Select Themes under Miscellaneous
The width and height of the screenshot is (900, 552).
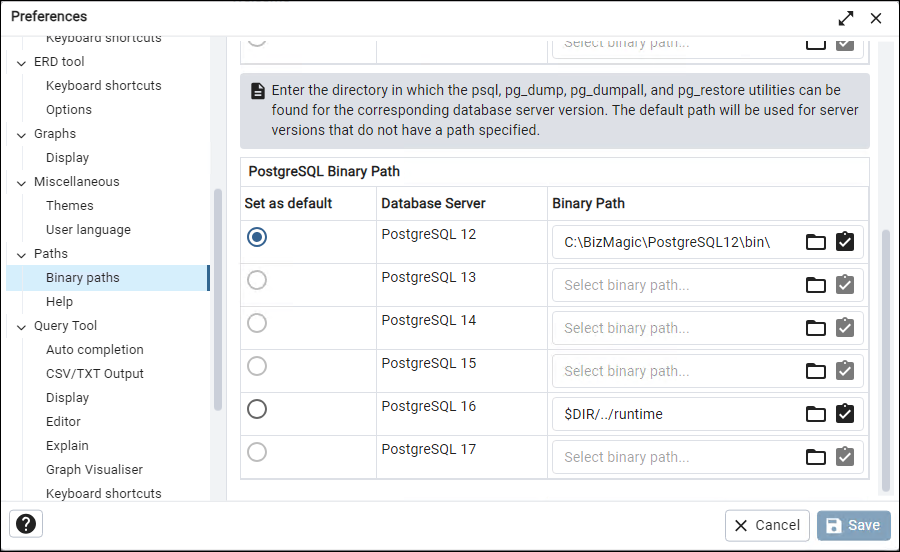69,205
